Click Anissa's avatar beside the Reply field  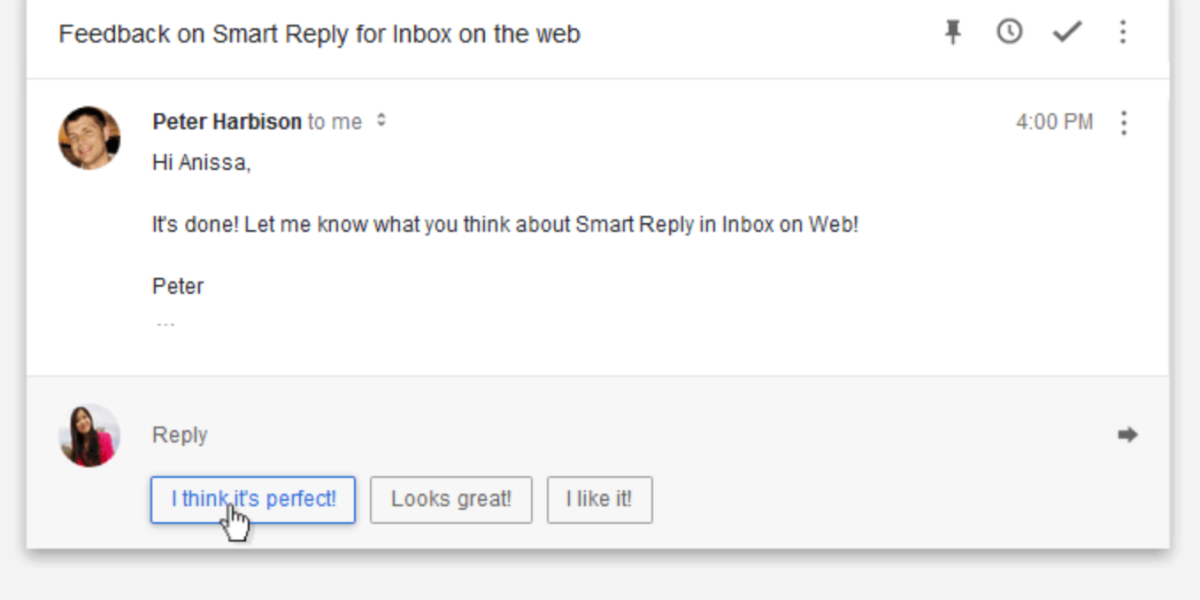point(89,435)
